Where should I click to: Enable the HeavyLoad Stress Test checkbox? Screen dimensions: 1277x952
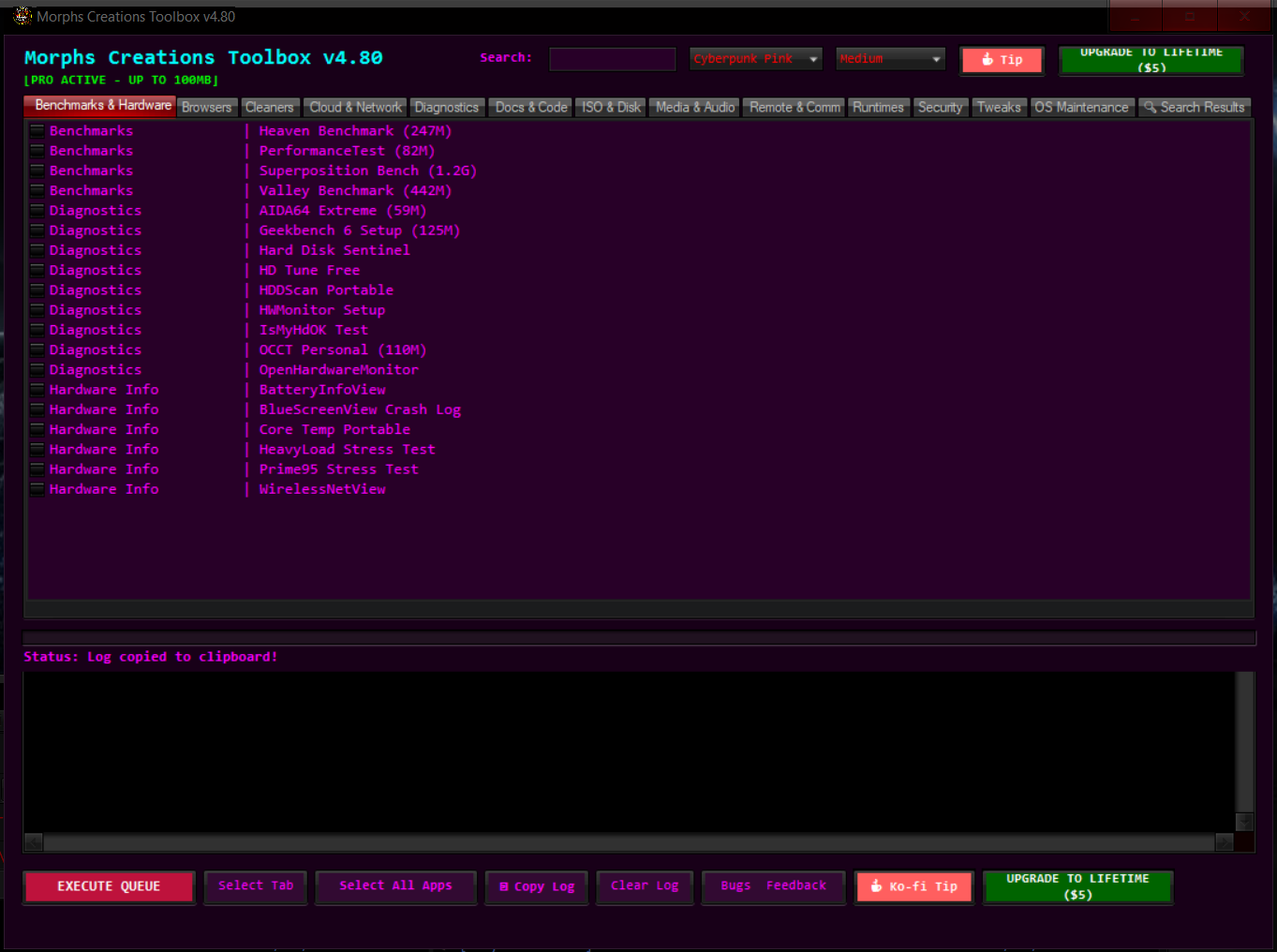[x=37, y=450]
